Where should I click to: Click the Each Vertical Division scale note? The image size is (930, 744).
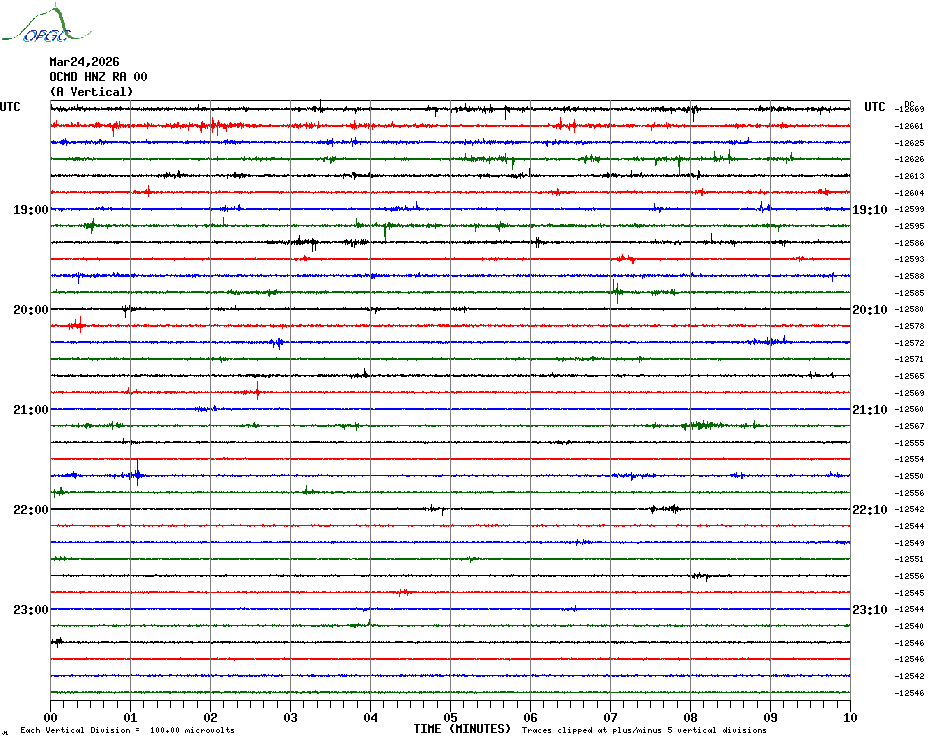[x=127, y=731]
